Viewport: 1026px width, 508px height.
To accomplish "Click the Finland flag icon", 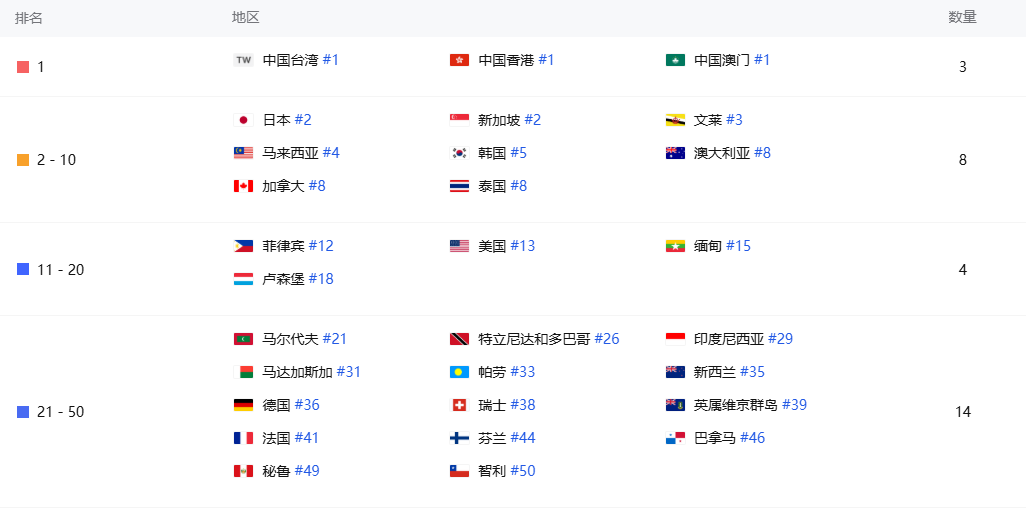I will coord(459,438).
